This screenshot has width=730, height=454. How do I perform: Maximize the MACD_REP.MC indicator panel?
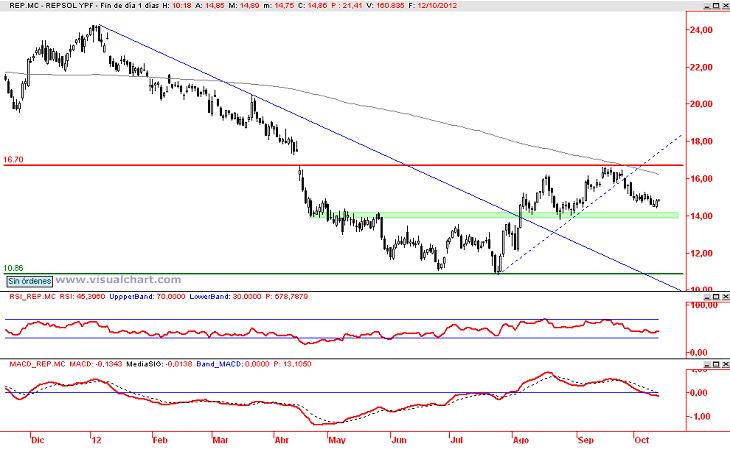[716, 364]
